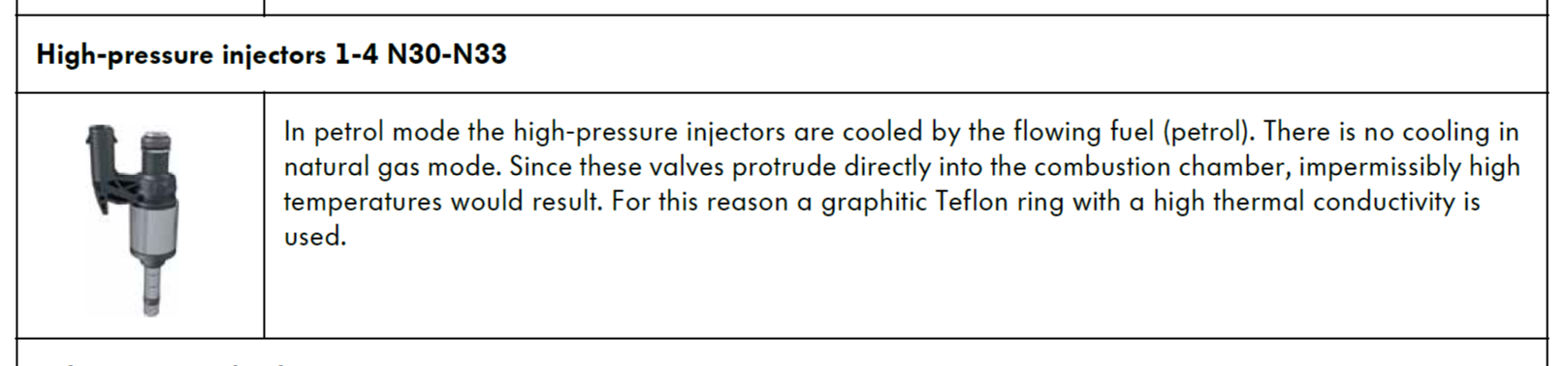Click the partially visible heading at bottom
1568x366 pixels.
coord(165,363)
